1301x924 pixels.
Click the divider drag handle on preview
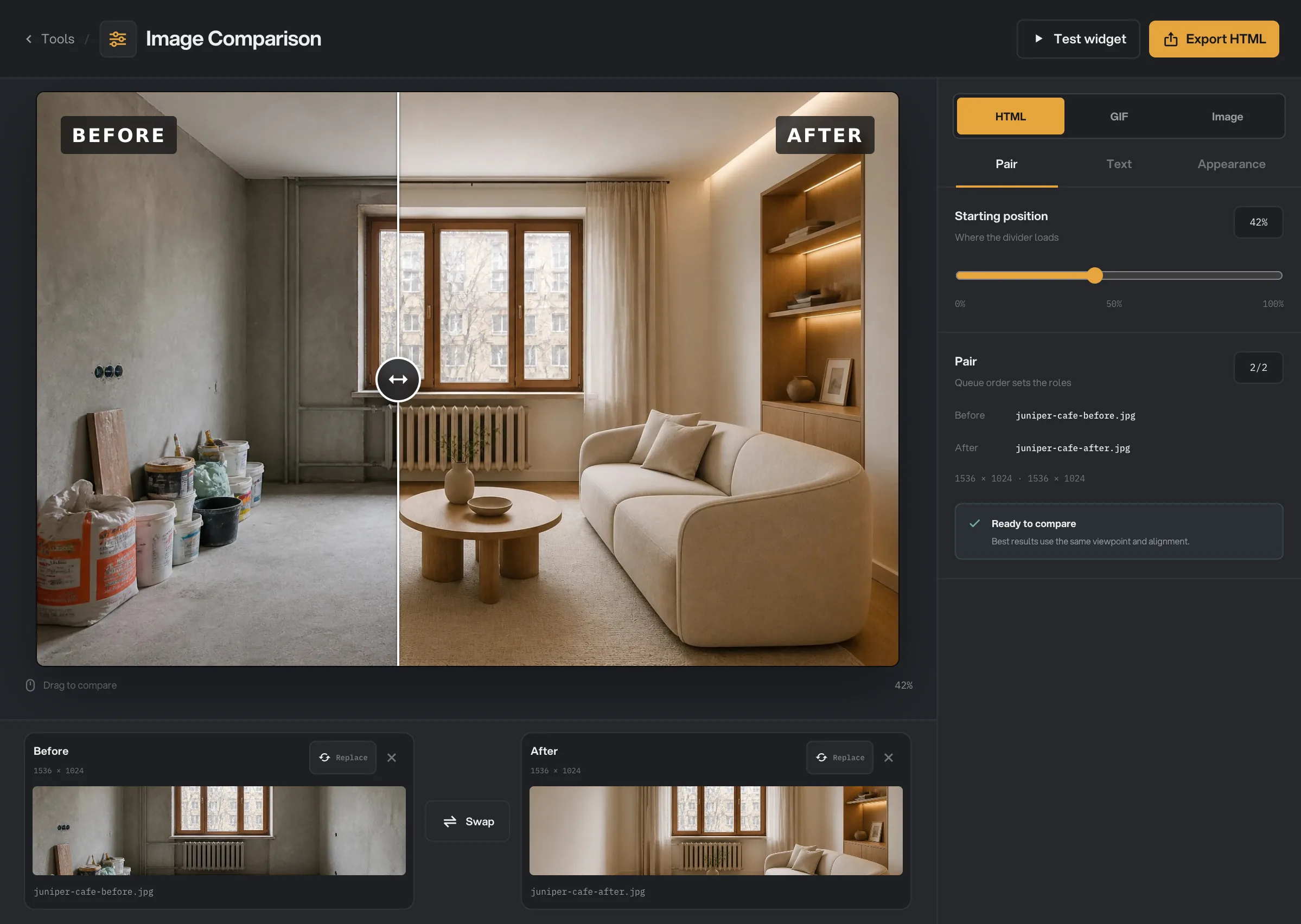click(x=398, y=380)
